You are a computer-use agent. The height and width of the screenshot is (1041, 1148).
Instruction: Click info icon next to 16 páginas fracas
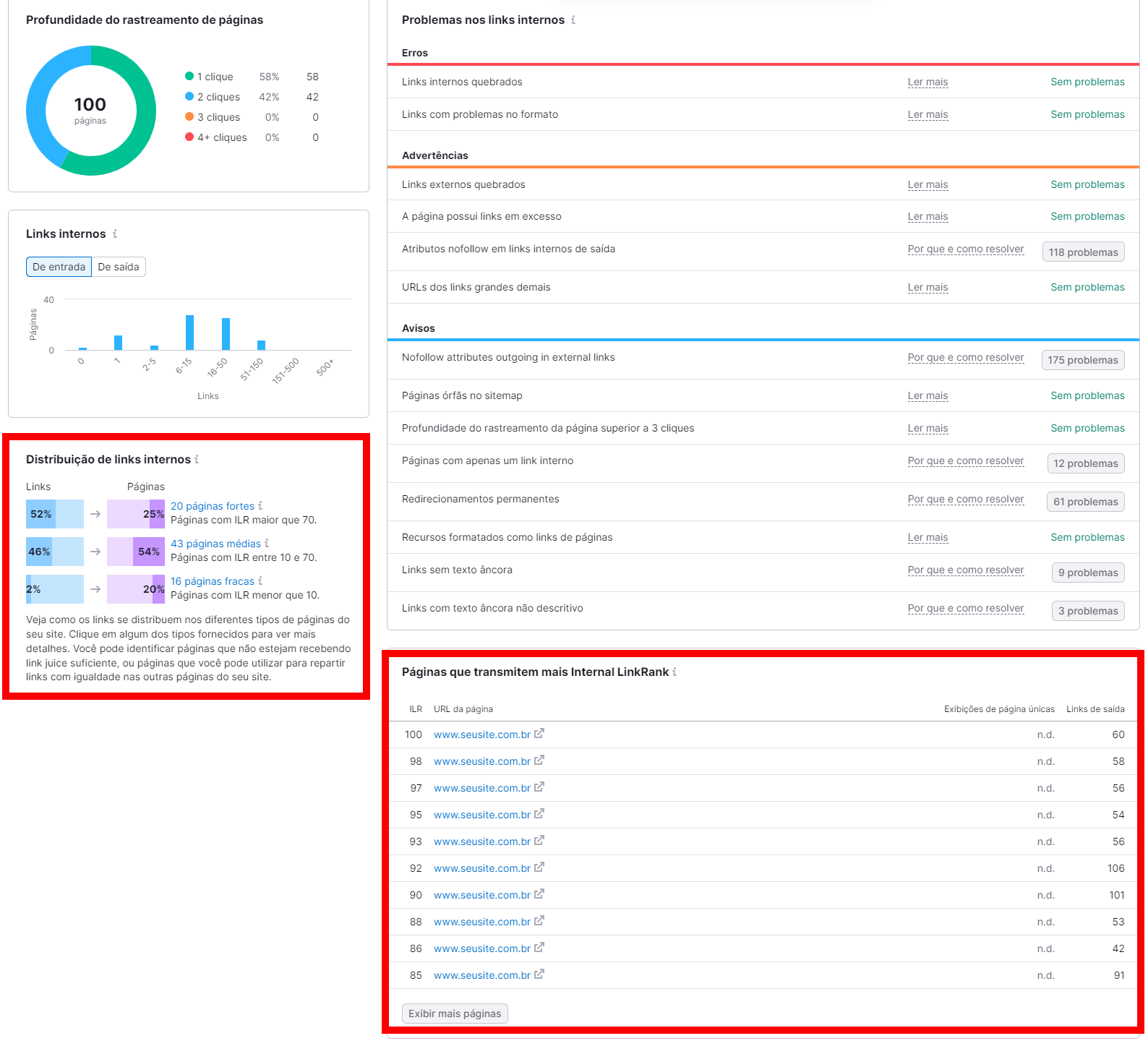pyautogui.click(x=260, y=581)
